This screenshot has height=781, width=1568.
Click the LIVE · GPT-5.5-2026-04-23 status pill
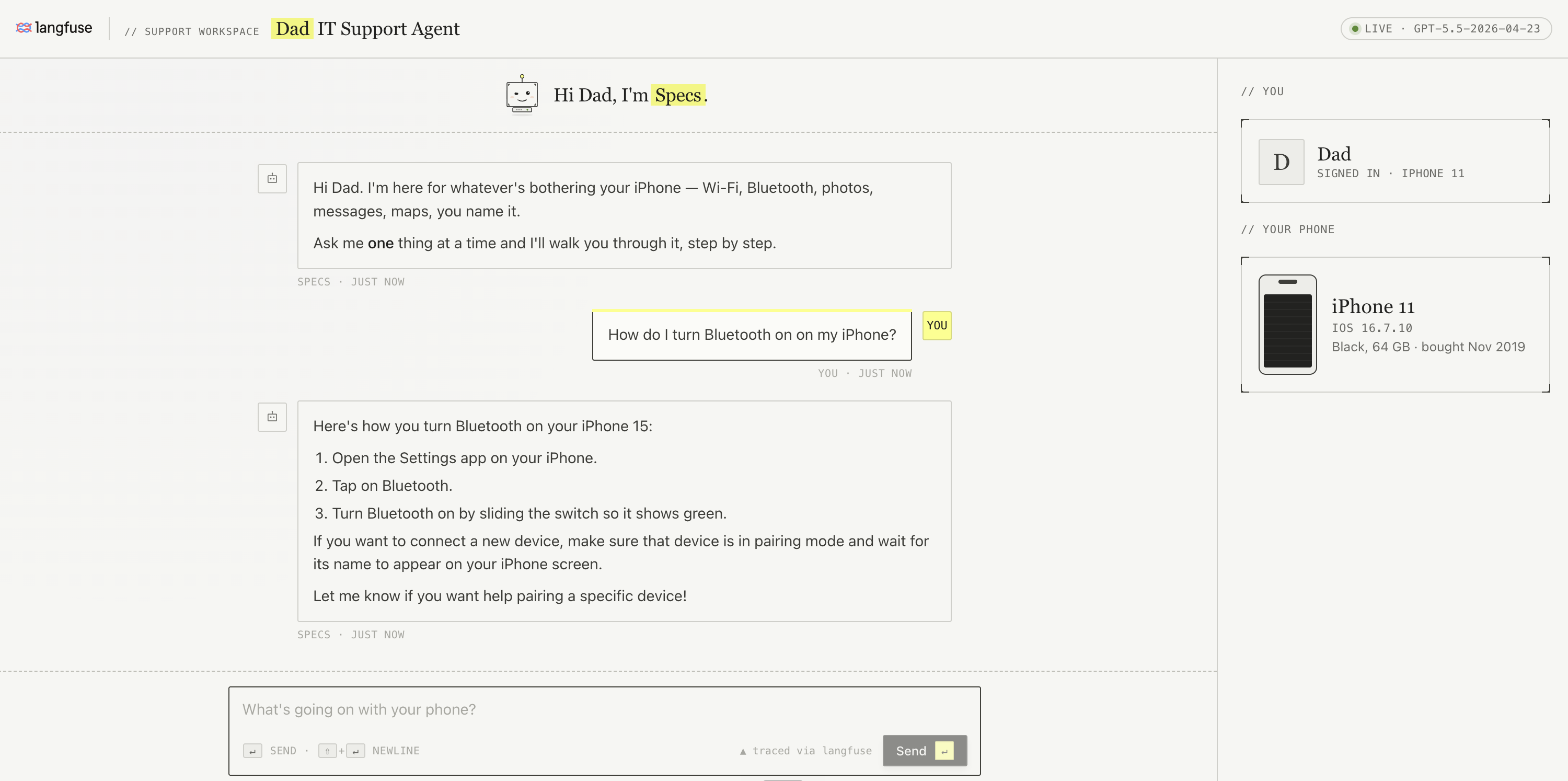(x=1446, y=29)
